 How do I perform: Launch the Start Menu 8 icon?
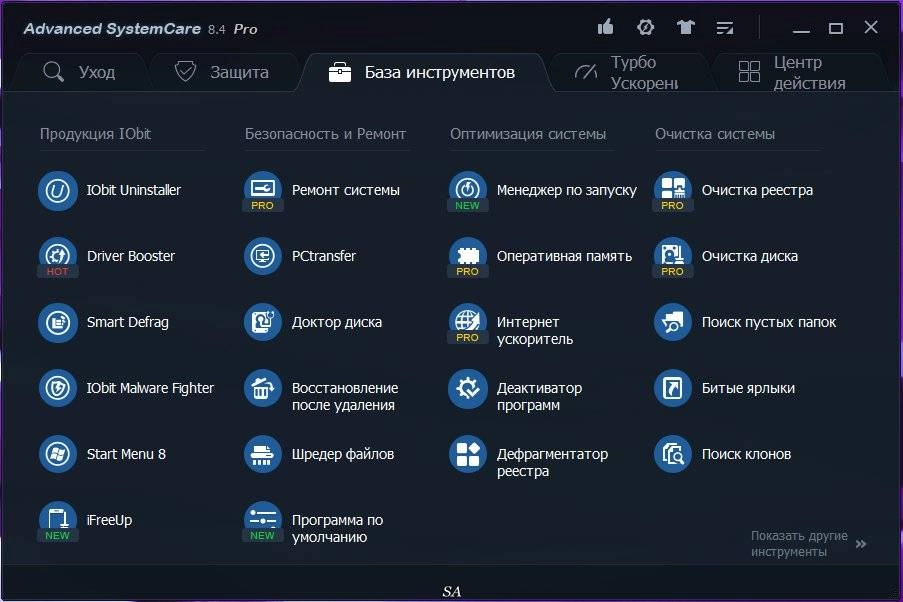pos(58,455)
